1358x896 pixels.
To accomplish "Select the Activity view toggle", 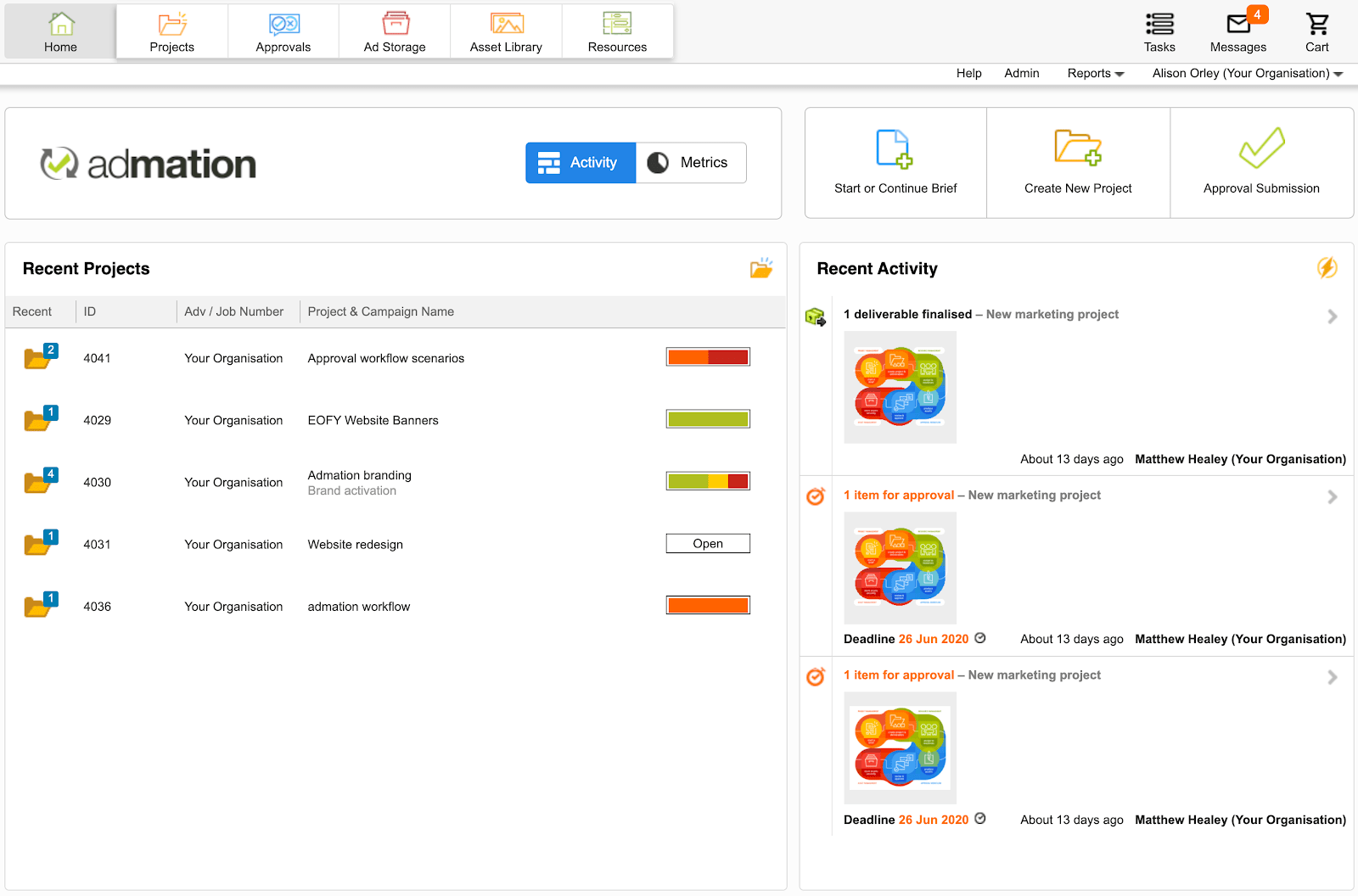I will tap(580, 162).
